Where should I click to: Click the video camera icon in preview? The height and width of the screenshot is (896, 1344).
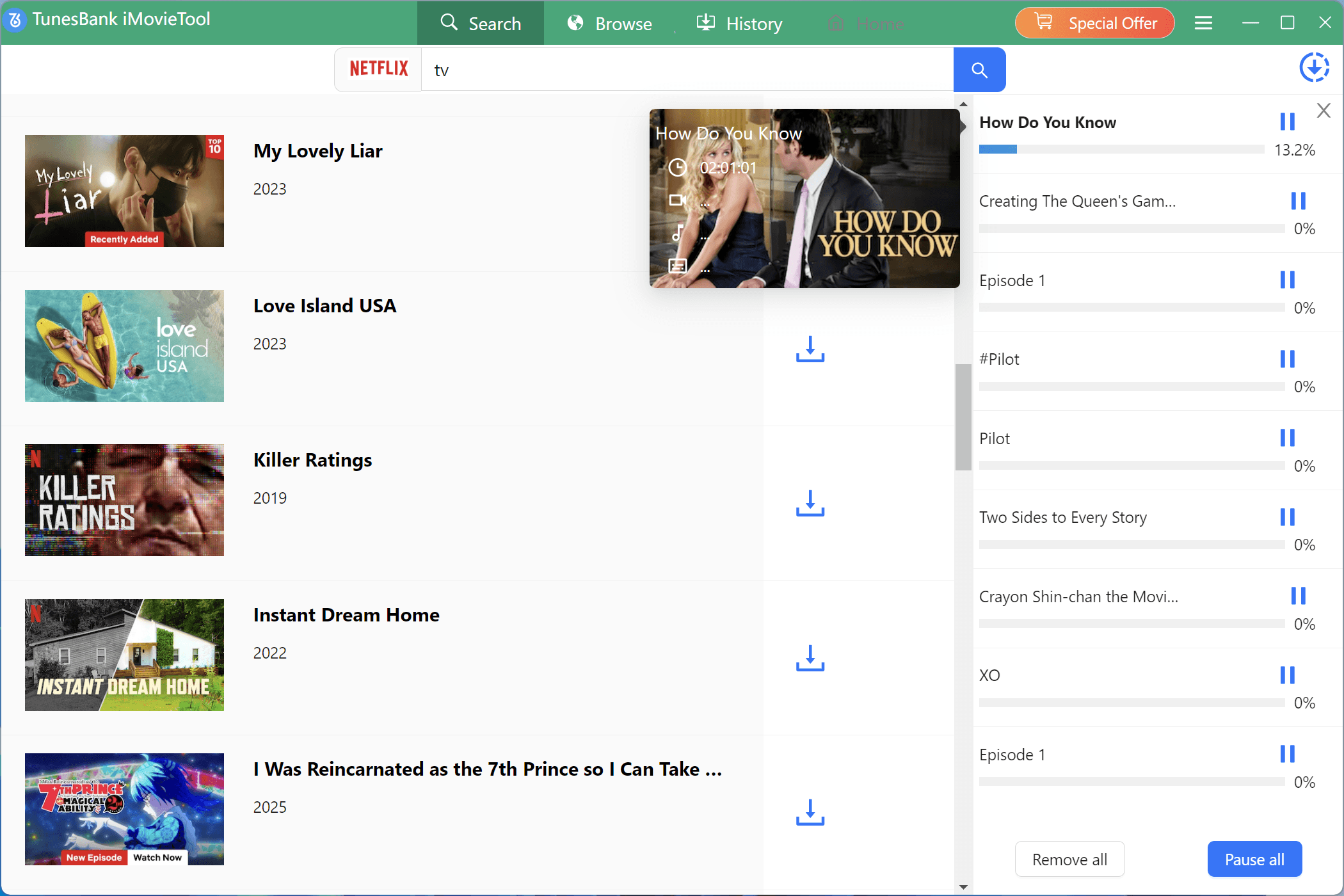677,200
